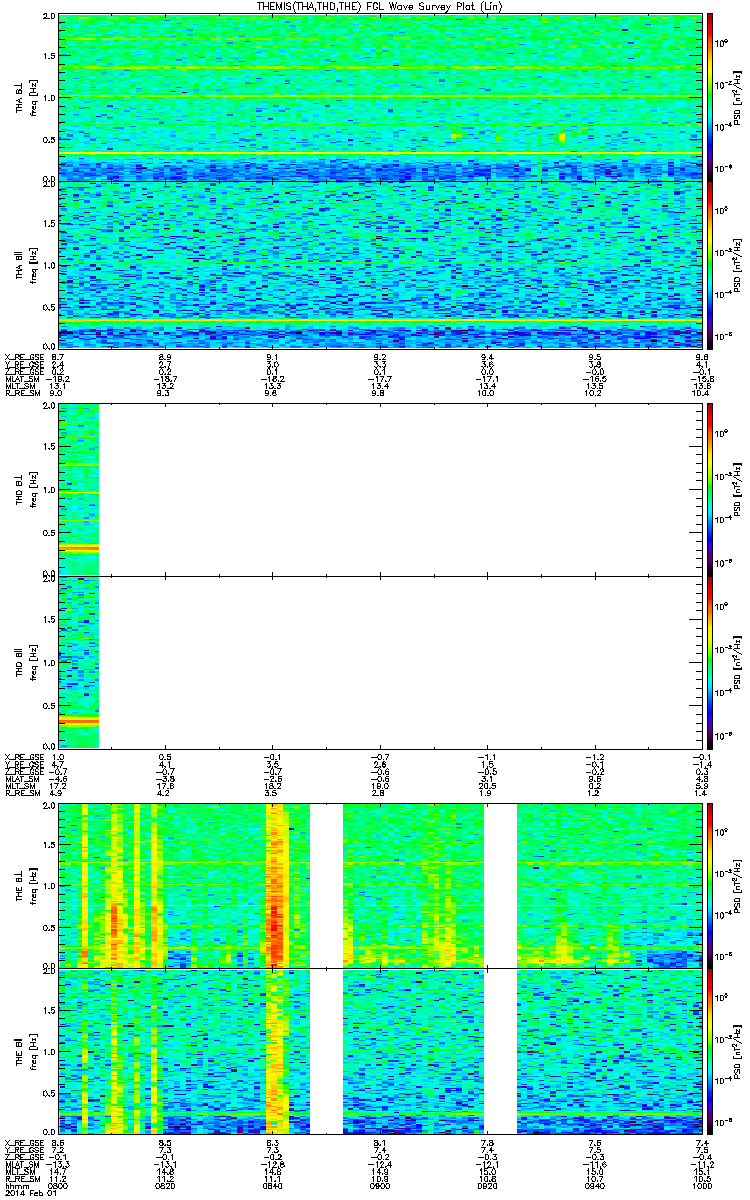Click the 'THA B∥ freq [Hz]' axis label
The height and width of the screenshot is (1200, 750).
click(26, 264)
